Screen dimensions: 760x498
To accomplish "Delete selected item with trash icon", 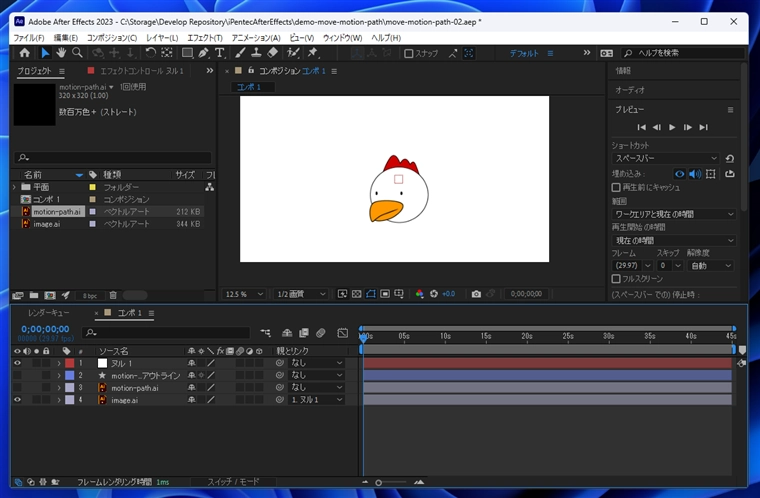I will click(113, 295).
